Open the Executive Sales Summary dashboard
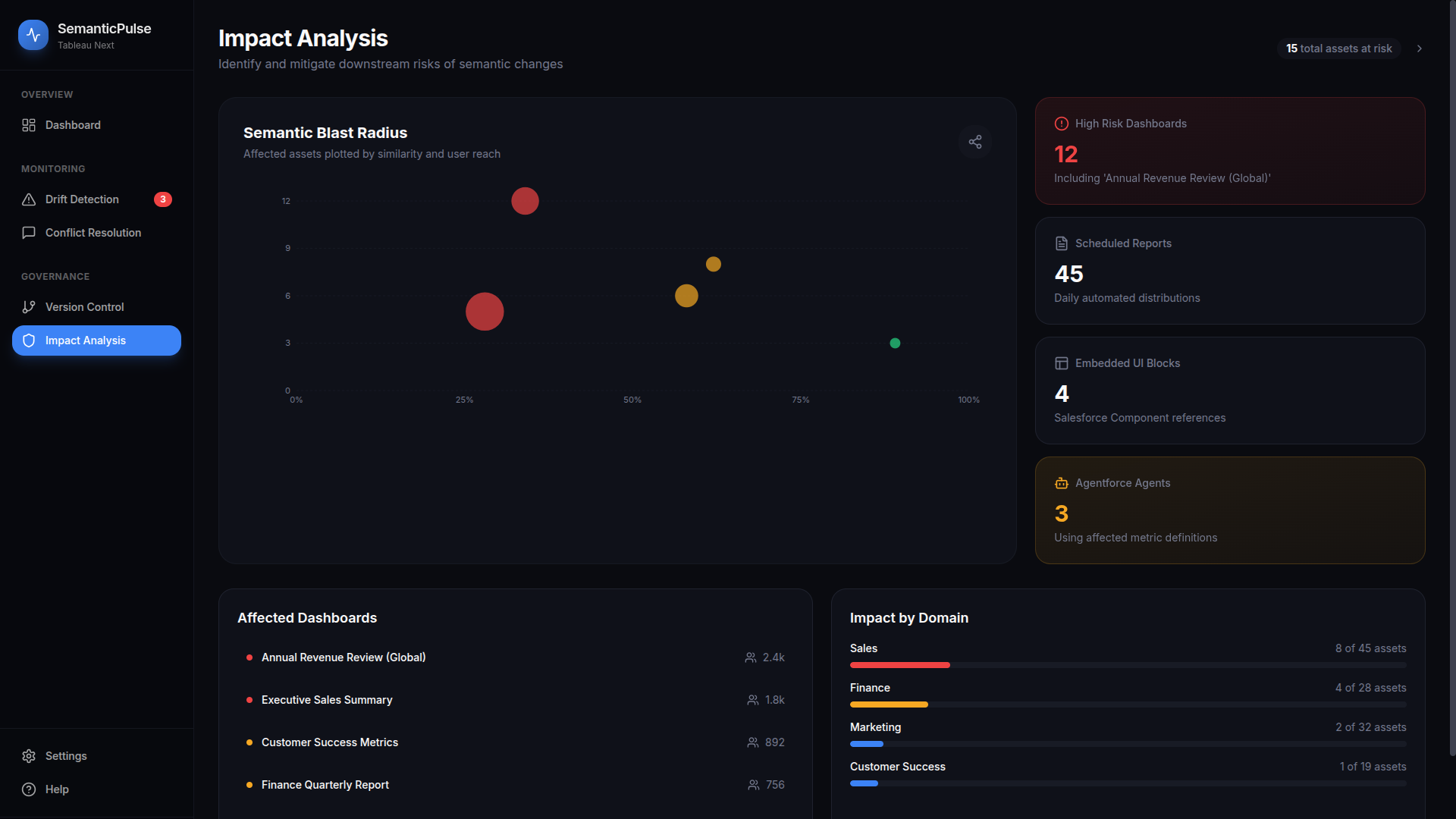Image resolution: width=1456 pixels, height=819 pixels. coord(327,700)
